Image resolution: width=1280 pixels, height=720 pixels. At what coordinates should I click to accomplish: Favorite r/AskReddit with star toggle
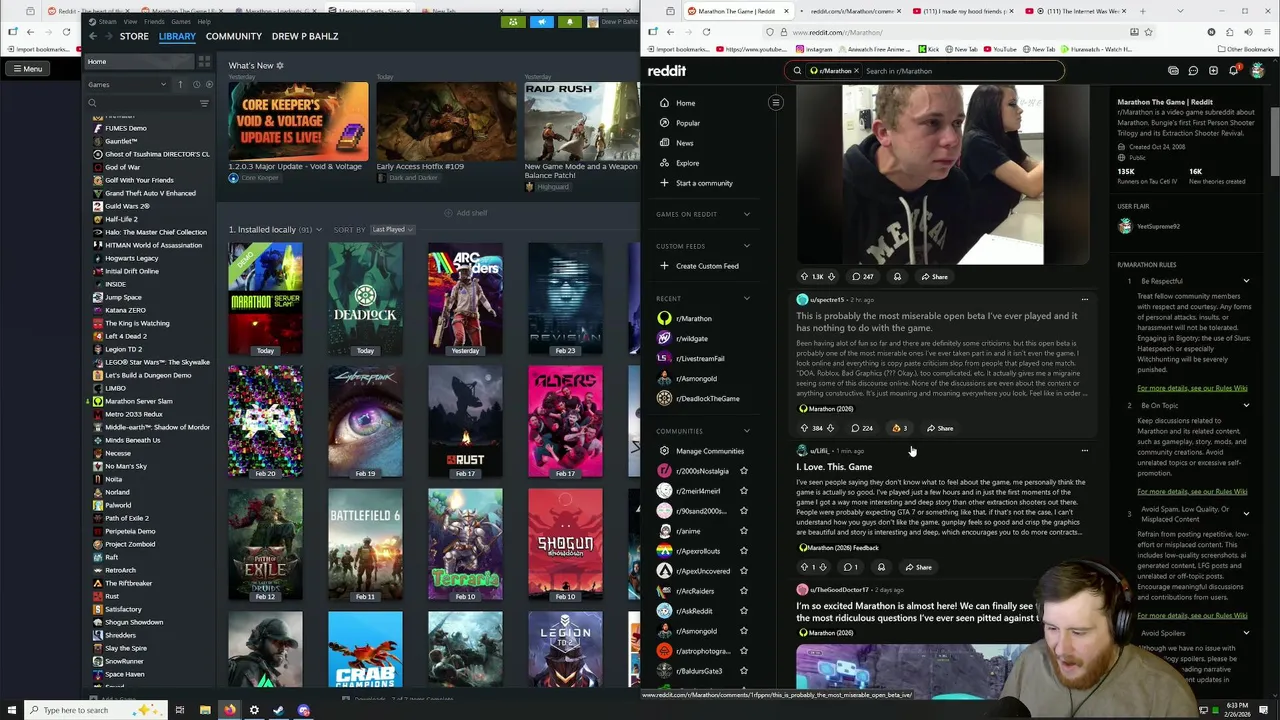click(743, 611)
